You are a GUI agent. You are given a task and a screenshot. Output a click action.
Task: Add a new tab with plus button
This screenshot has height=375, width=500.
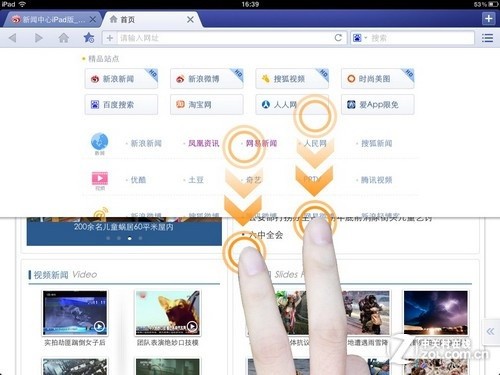tap(488, 18)
